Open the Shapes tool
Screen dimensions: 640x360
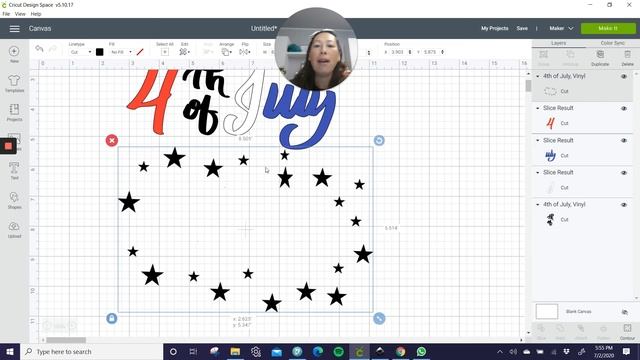[14, 198]
